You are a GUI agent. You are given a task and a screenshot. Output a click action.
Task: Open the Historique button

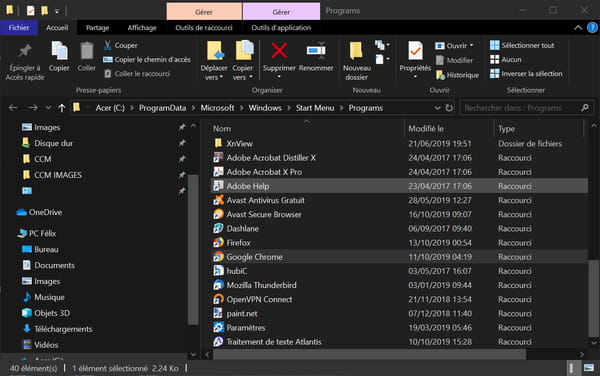point(458,75)
